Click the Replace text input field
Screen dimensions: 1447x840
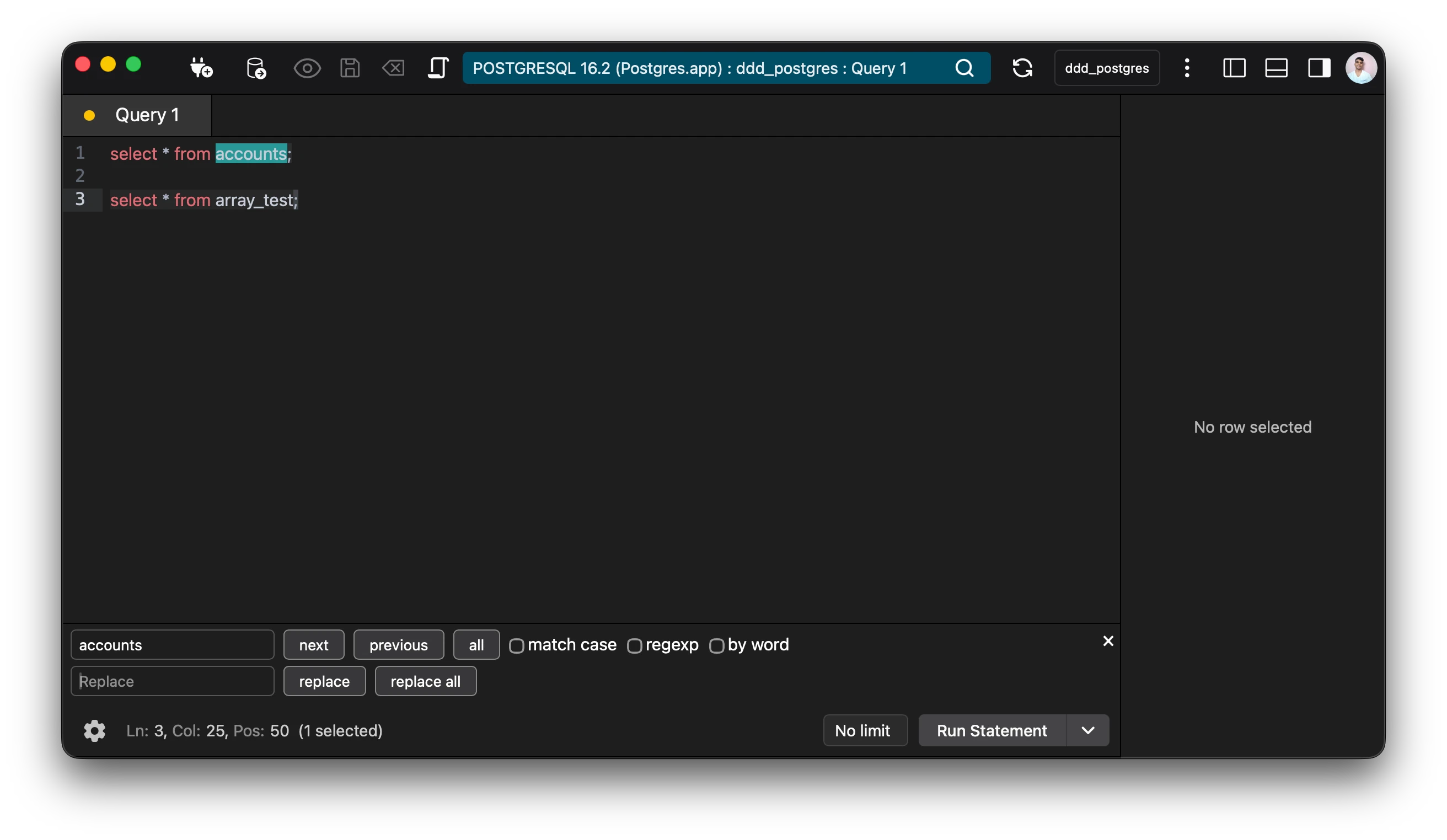pos(172,681)
